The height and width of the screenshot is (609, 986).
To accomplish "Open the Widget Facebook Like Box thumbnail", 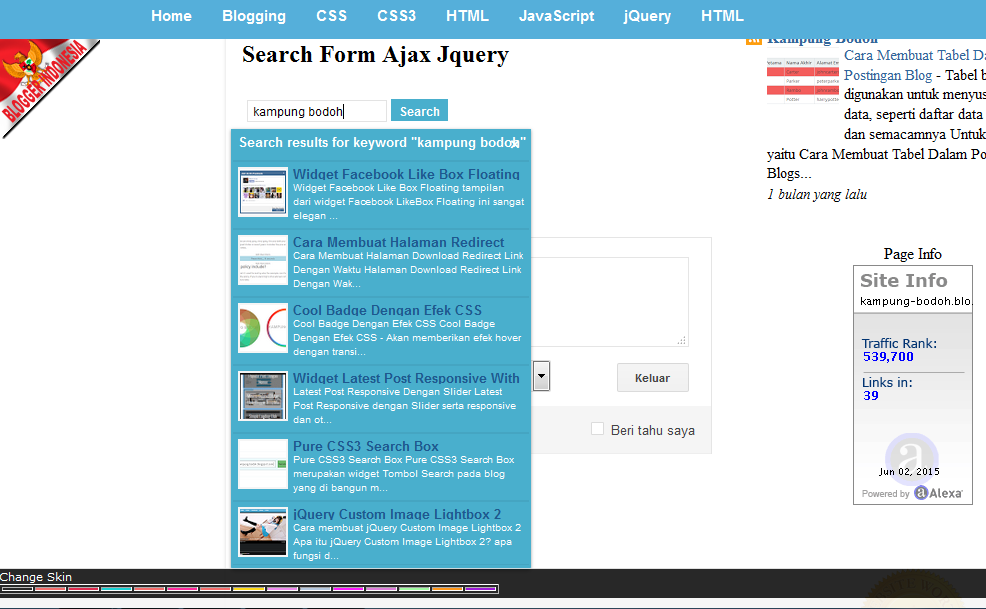I will 263,192.
